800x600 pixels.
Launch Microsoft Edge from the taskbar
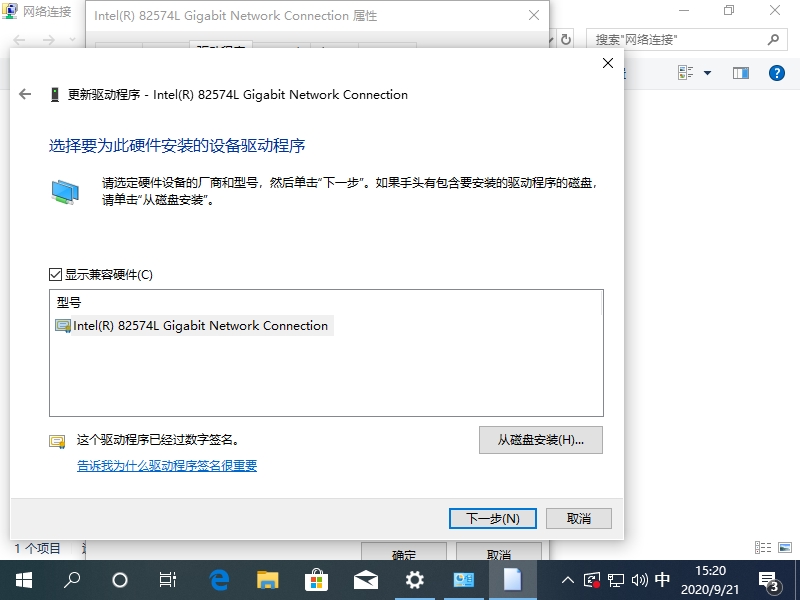click(219, 580)
